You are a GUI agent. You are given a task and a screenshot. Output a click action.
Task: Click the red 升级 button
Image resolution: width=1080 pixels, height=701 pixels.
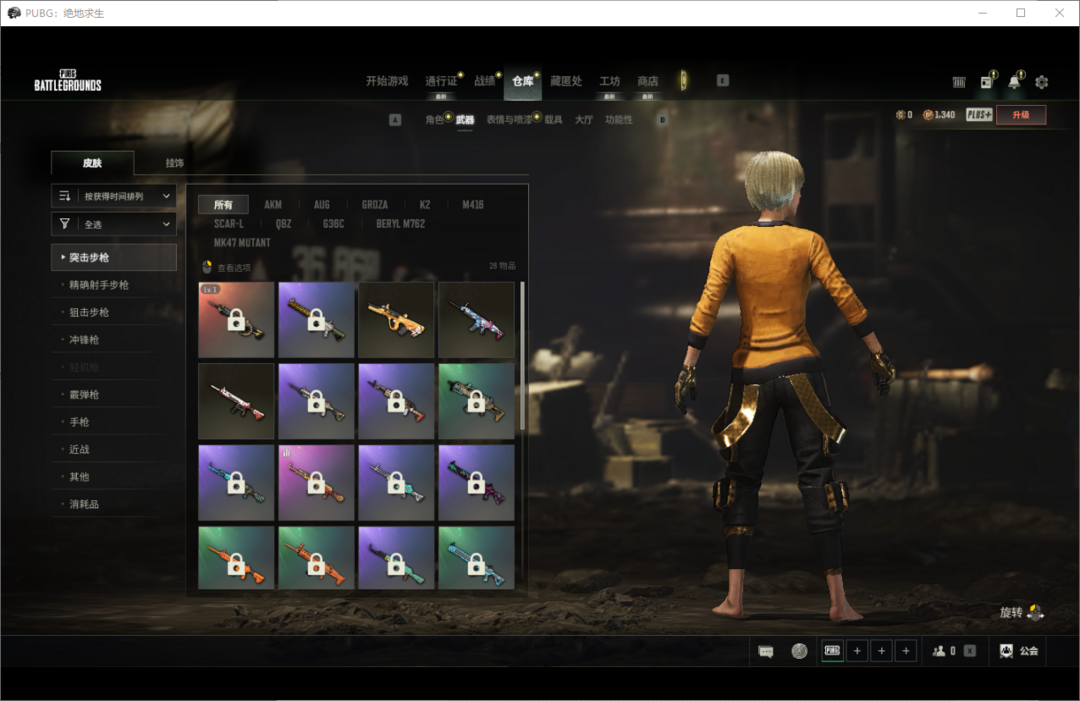coord(1021,115)
